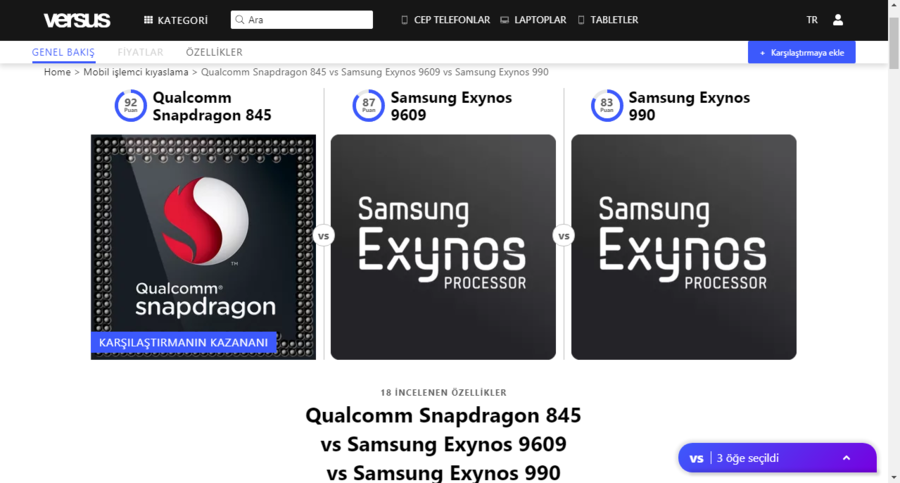Viewport: 900px width, 483px height.
Task: Follow the Mobil işlemci kıyaslama breadcrumb link
Action: tap(136, 72)
